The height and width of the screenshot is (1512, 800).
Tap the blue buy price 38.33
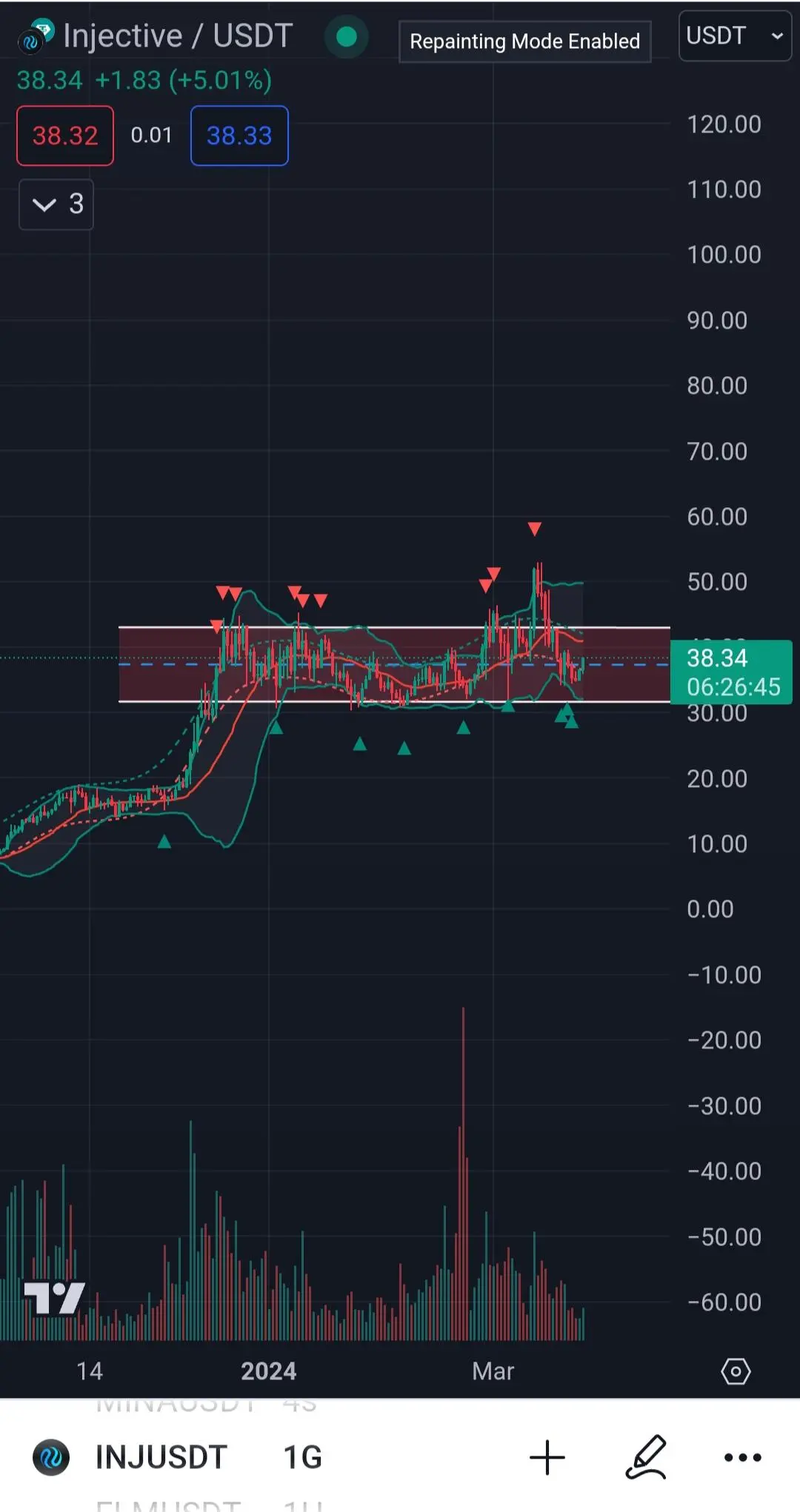239,136
